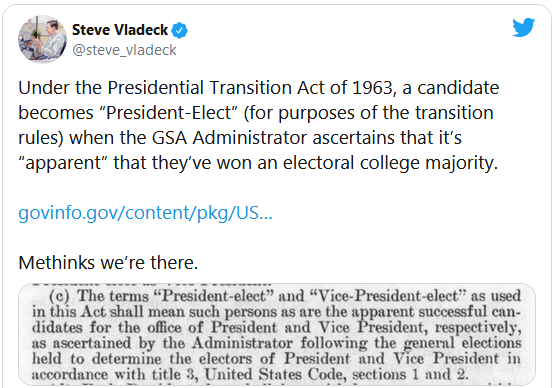Open Steve Vladeck's profile picture
556x388 pixels.
[x=43, y=39]
